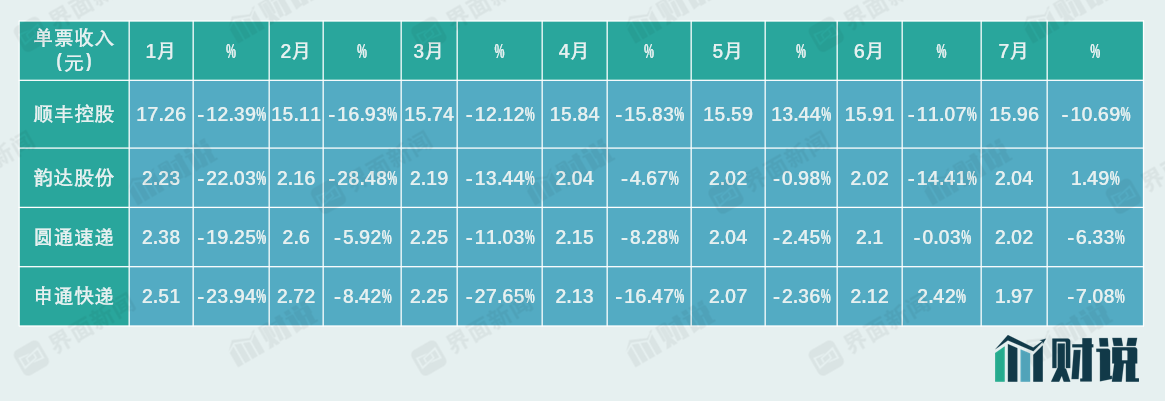Select the -27.65% cell for 申通快递
Viewport: 1165px width, 401px height.
[x=500, y=296]
